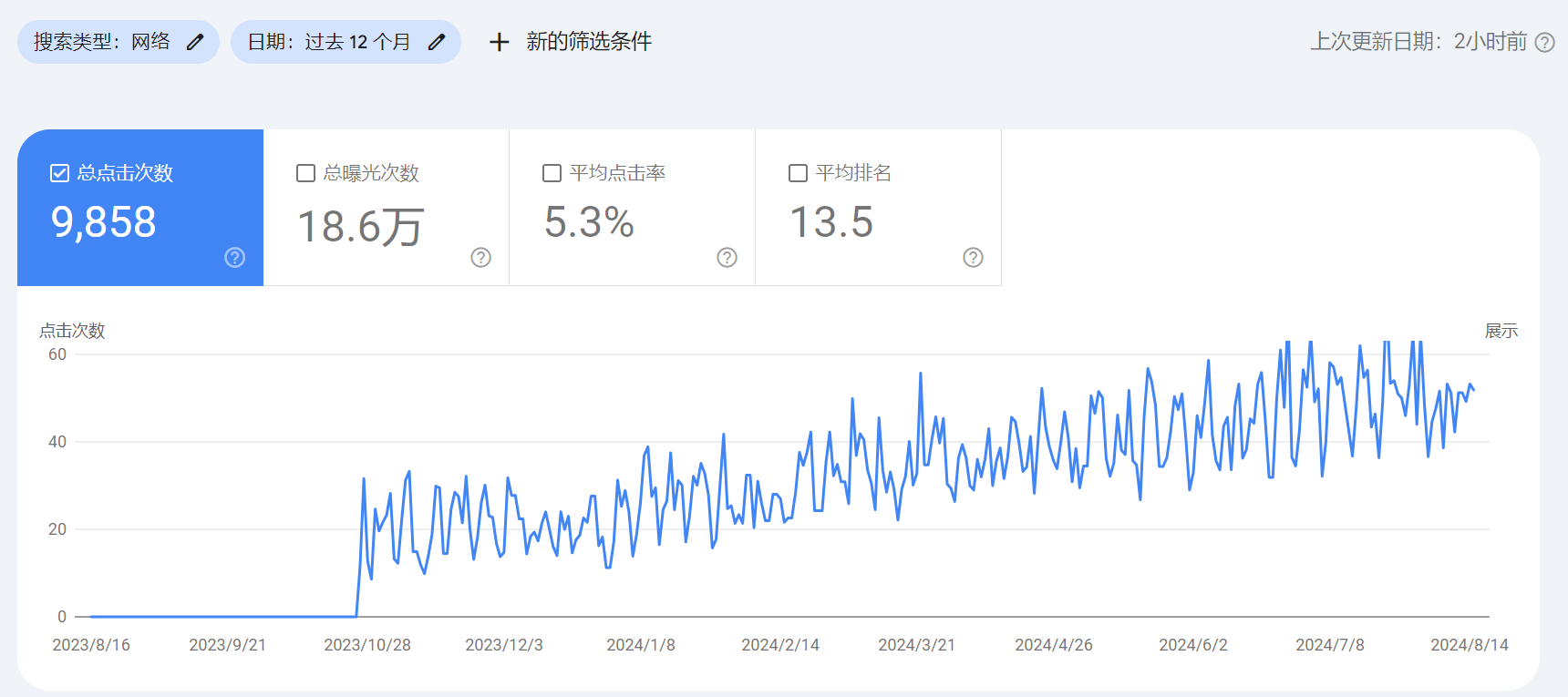Open help icon on average CTR card

click(727, 258)
